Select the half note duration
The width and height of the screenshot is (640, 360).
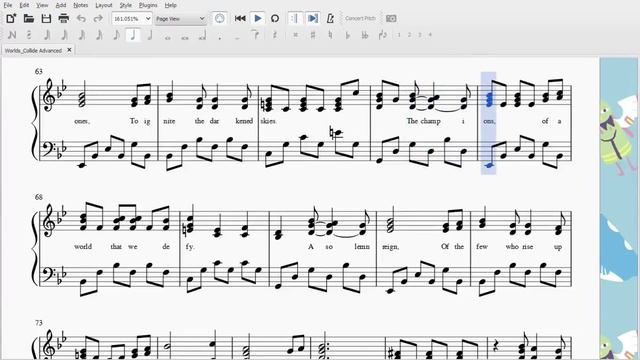(x=150, y=35)
